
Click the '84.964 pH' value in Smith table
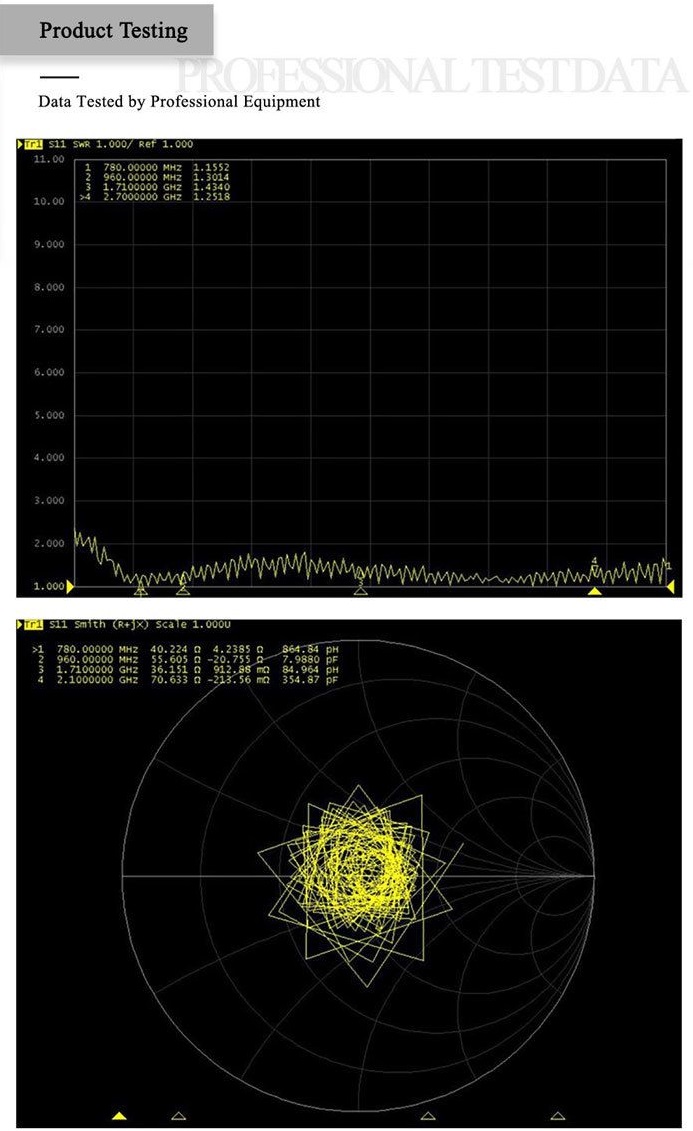310,669
